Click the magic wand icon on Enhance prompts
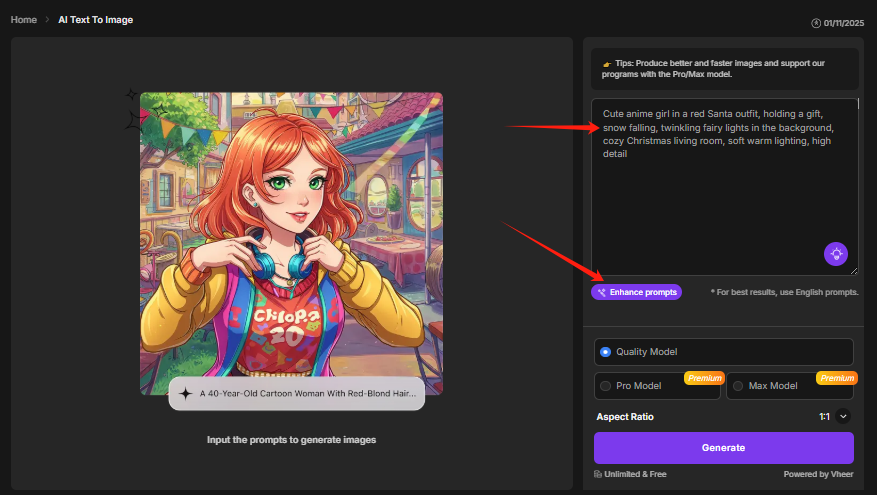Screen dimensions: 877x495 tap(601, 292)
